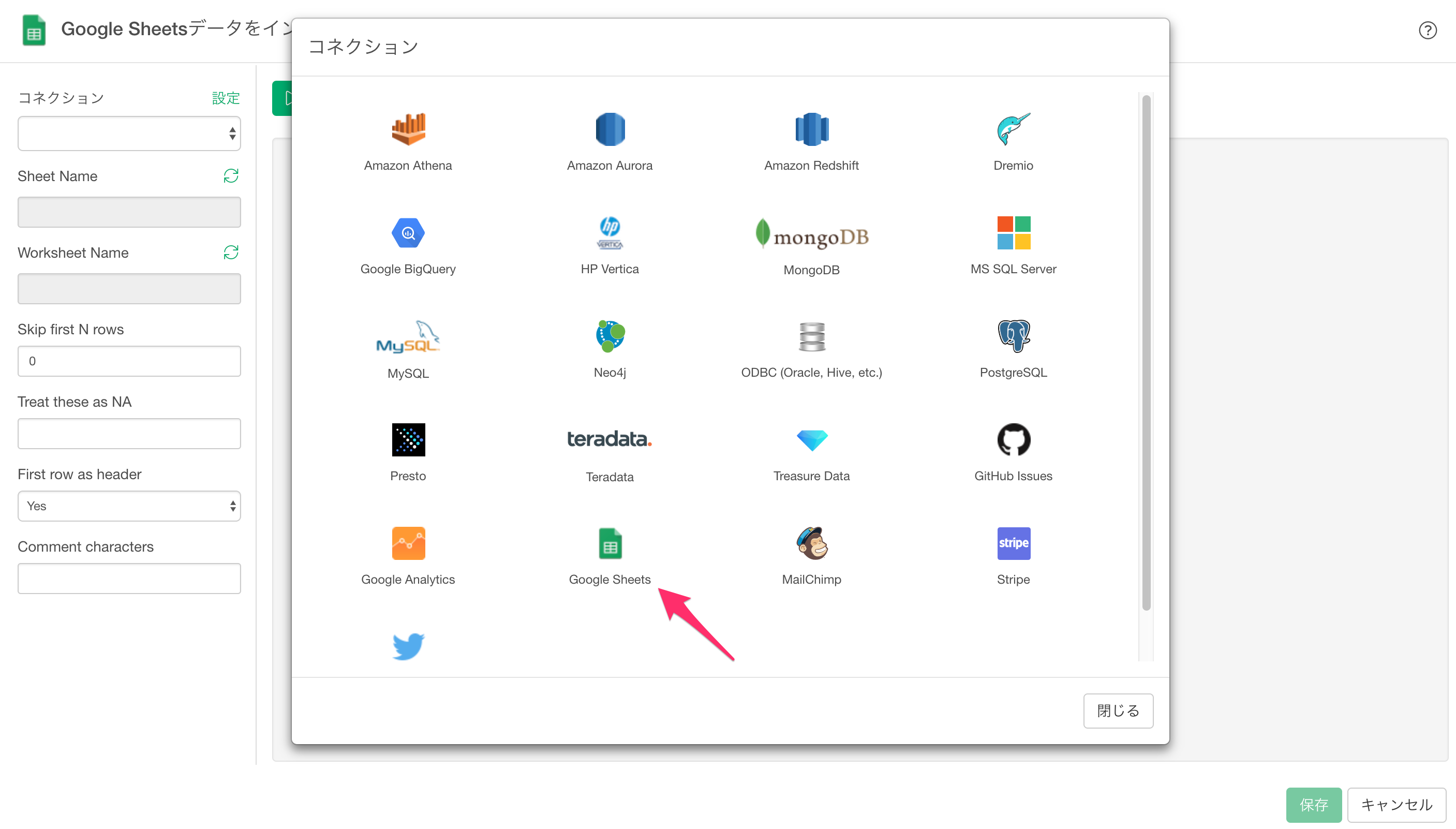Close the dialog with 閉じる button
The image size is (1456, 829).
[x=1118, y=710]
